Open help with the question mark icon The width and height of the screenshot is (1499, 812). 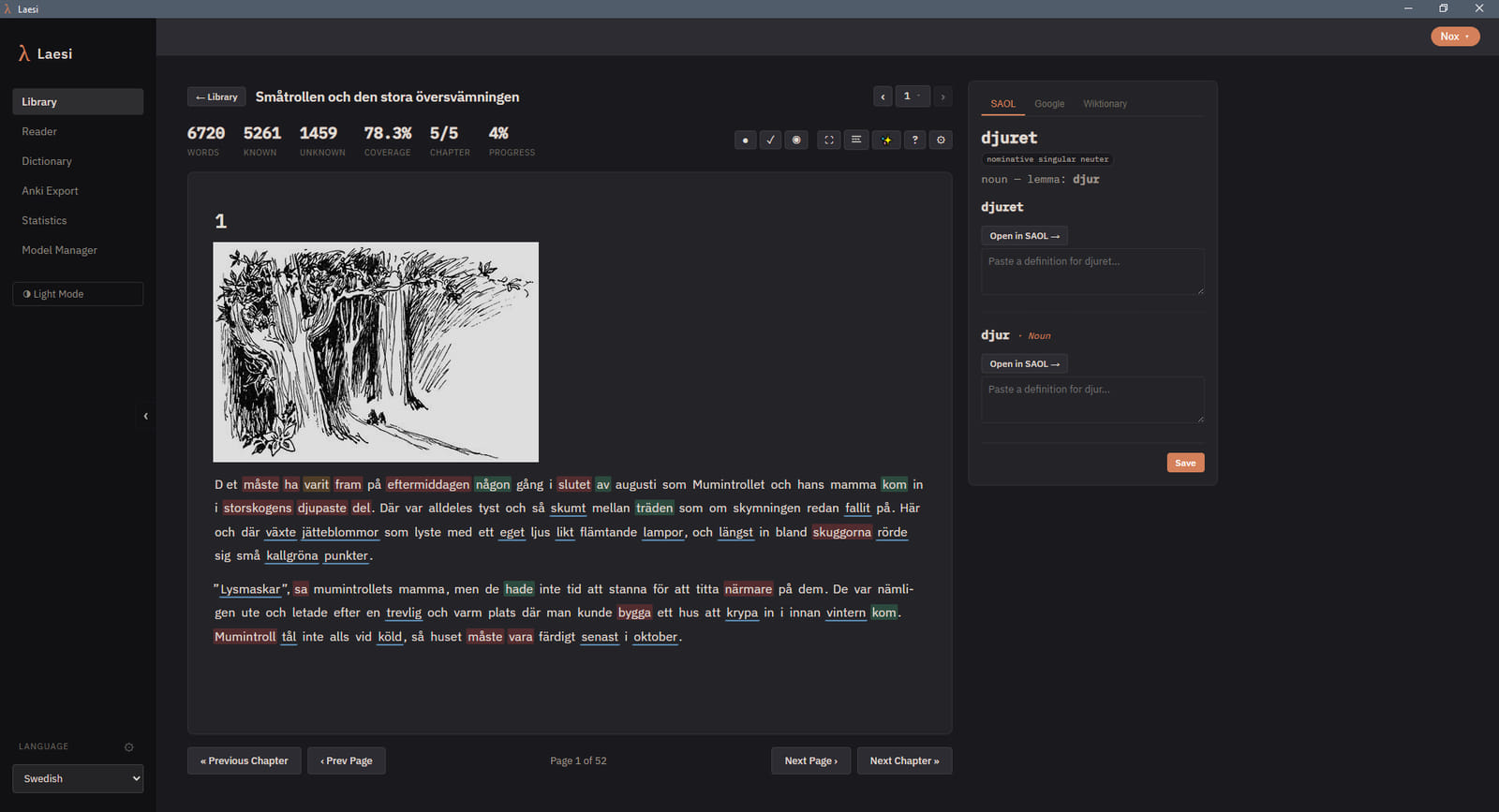[915, 140]
